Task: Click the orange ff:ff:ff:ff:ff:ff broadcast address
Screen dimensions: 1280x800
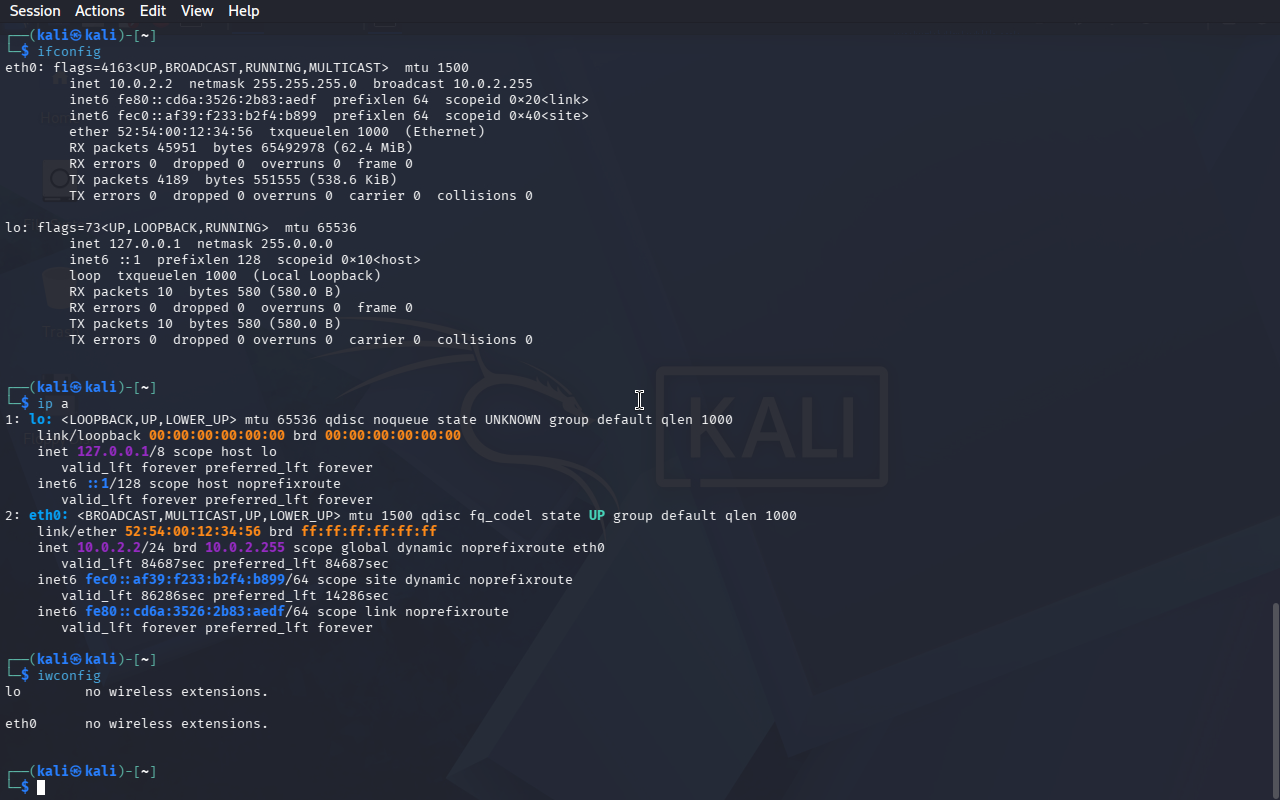Action: 369,532
